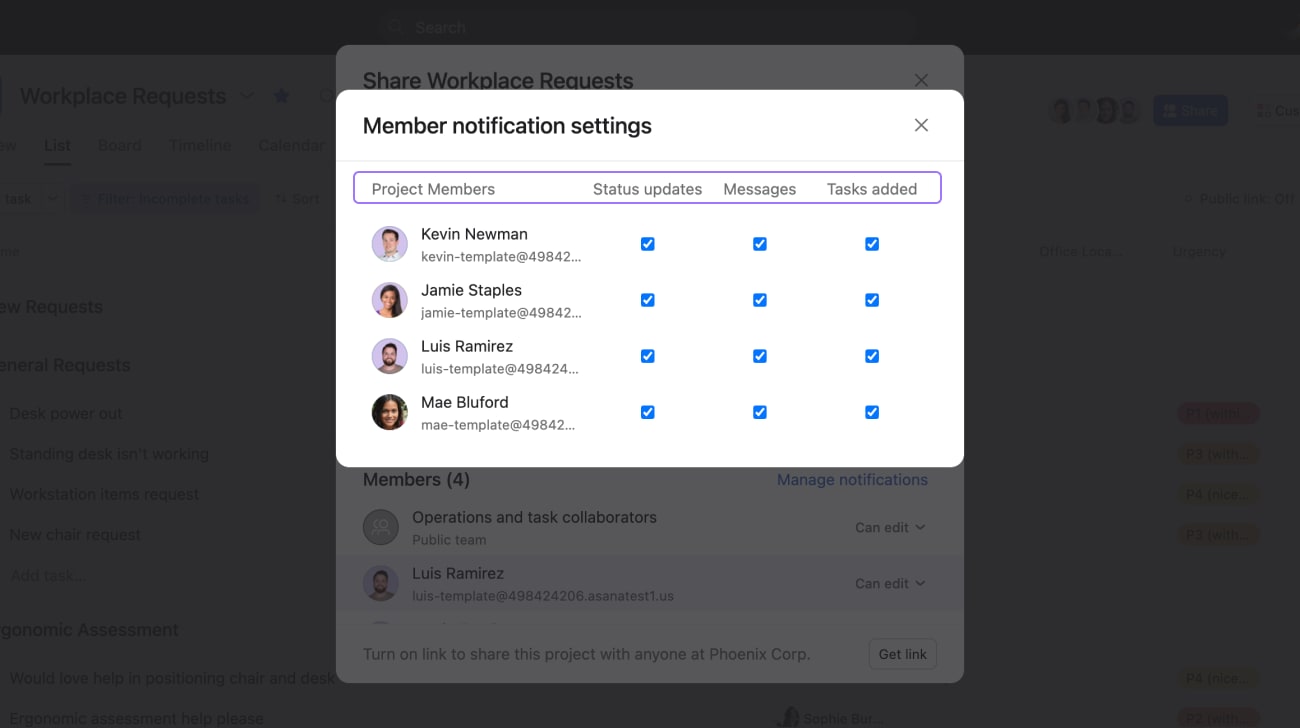The height and width of the screenshot is (728, 1300).
Task: Click Luis Ramirez's avatar in share members list
Action: tap(381, 583)
